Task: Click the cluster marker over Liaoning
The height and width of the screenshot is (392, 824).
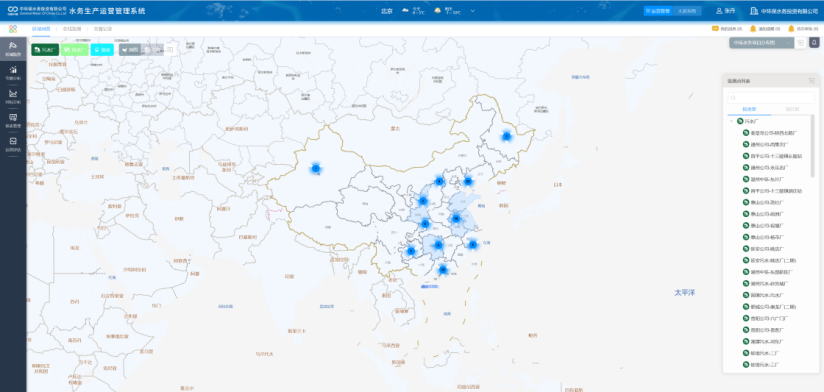Action: [468, 182]
